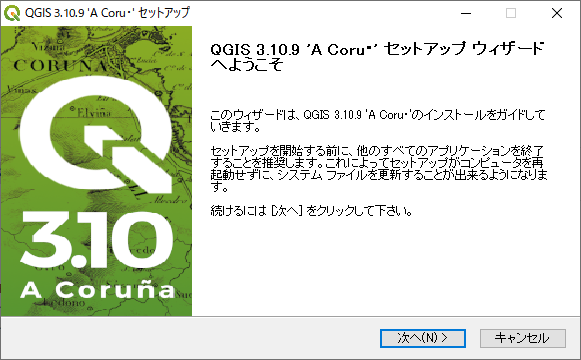Click the QGIS logo icon in title bar
Image resolution: width=581 pixels, height=360 pixels.
12,13
